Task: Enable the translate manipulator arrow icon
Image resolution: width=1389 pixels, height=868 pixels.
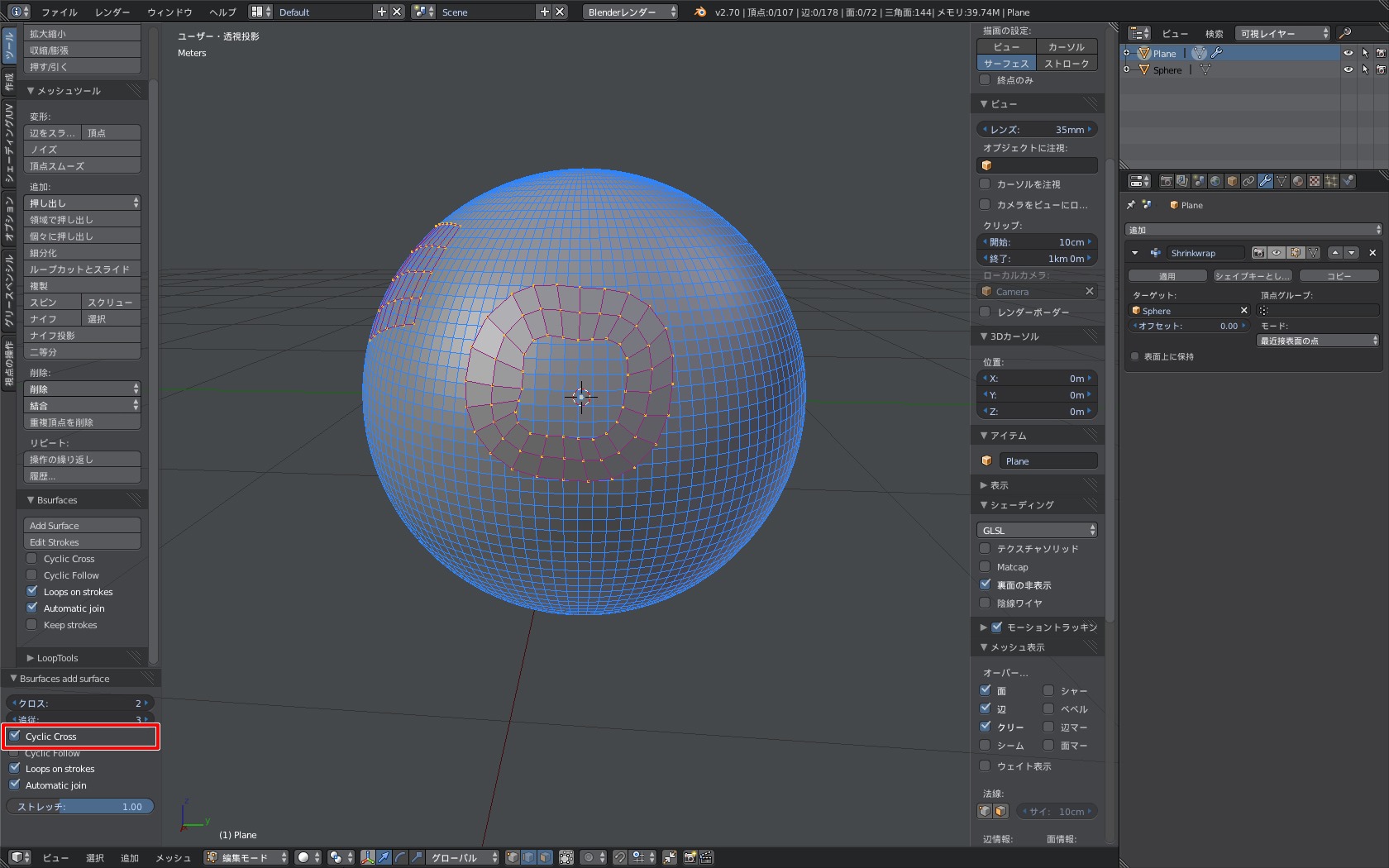Action: (384, 857)
